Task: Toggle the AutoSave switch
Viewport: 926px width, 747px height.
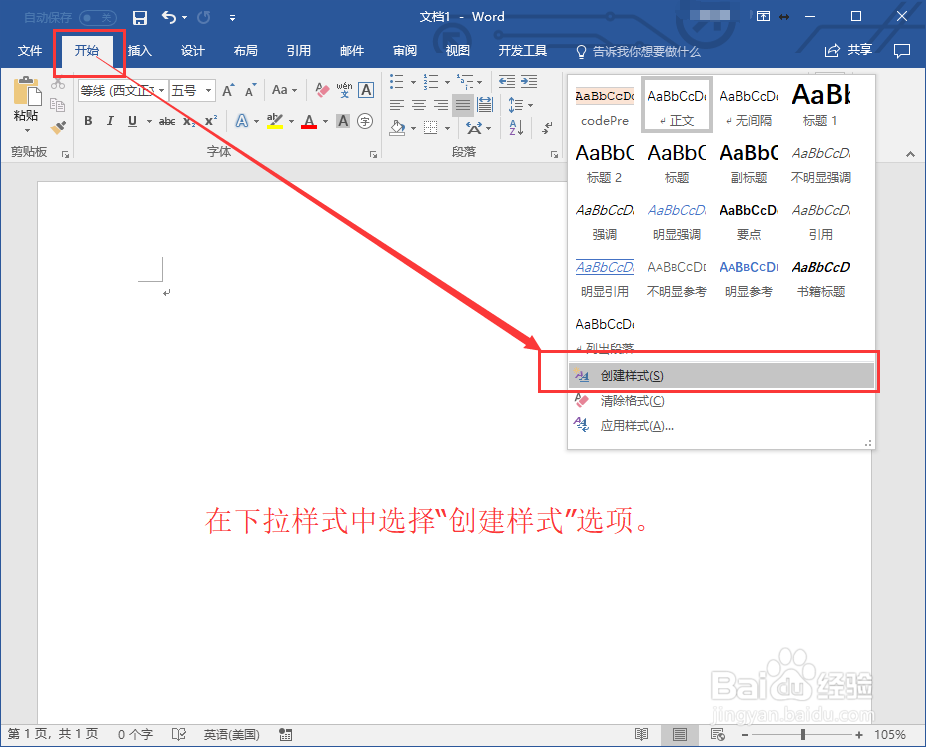Action: tap(98, 18)
